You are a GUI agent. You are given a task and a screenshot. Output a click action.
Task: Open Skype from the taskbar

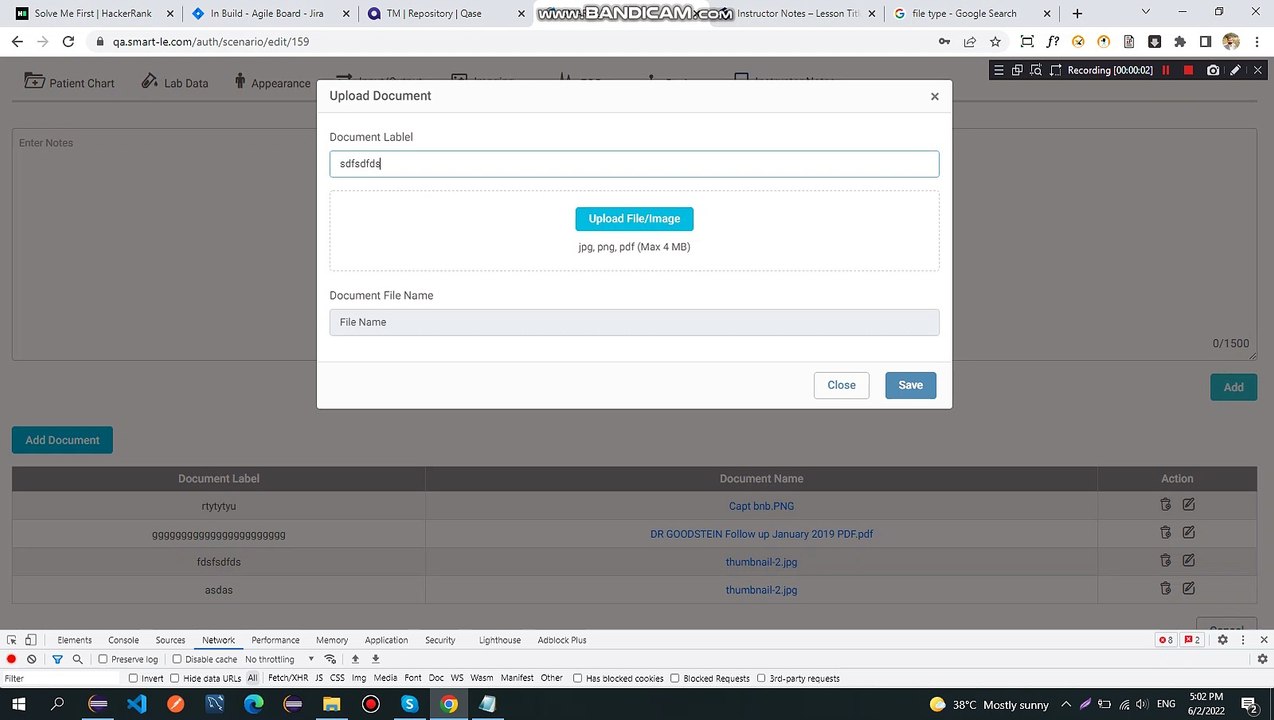click(409, 704)
